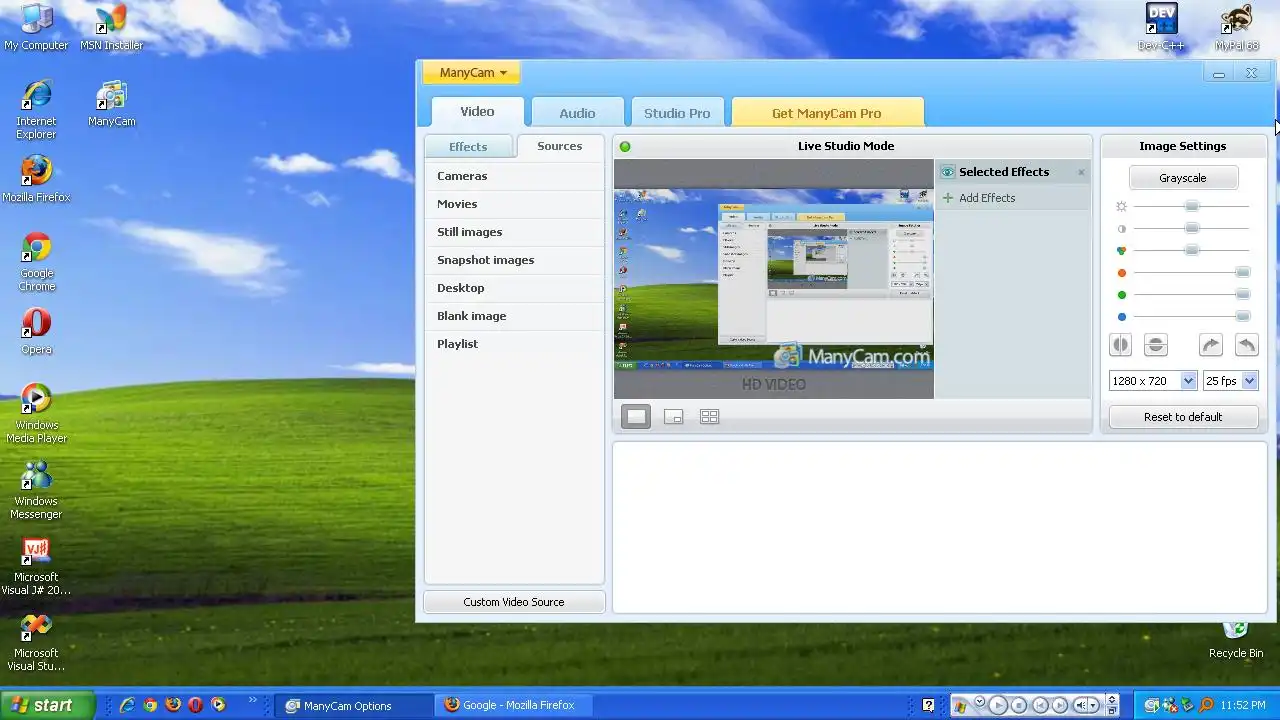Click the flip horizontally icon

tap(1120, 345)
